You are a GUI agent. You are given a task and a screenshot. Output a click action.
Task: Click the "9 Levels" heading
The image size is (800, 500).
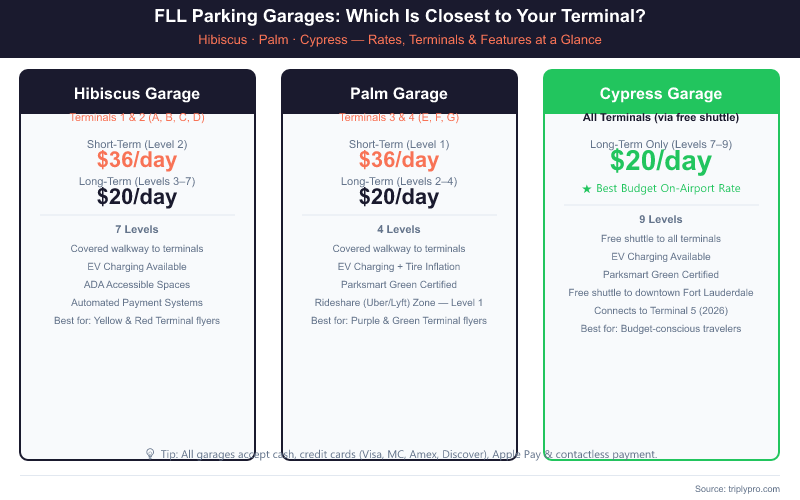661,220
